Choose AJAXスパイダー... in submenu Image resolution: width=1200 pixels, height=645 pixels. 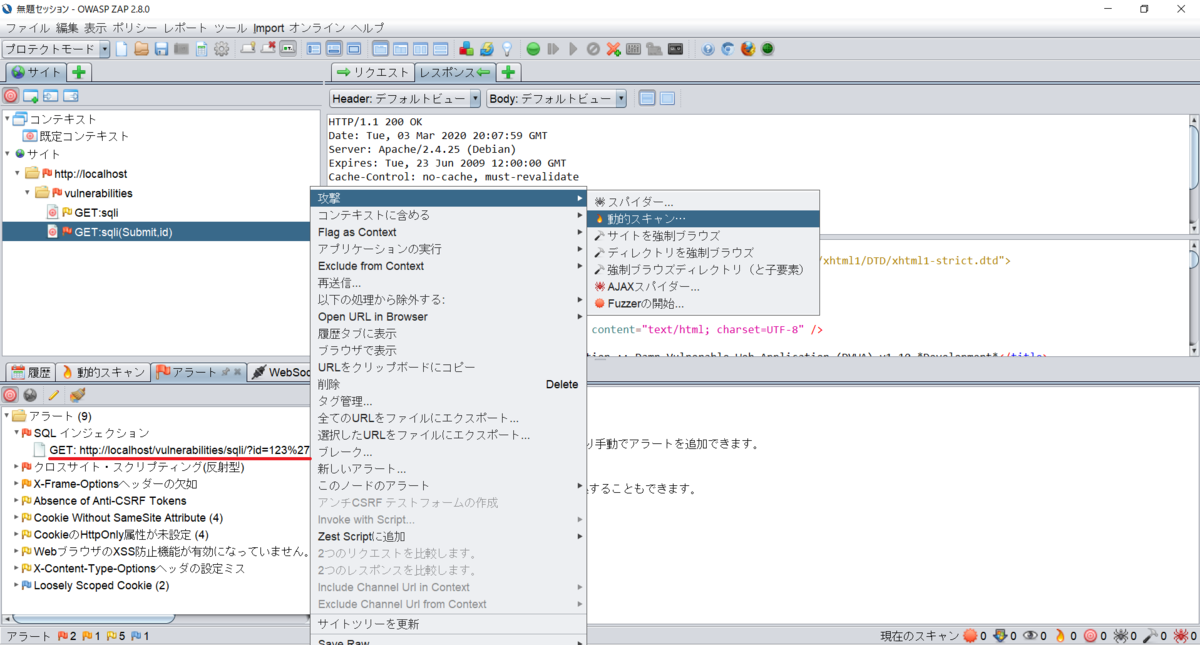(x=703, y=286)
